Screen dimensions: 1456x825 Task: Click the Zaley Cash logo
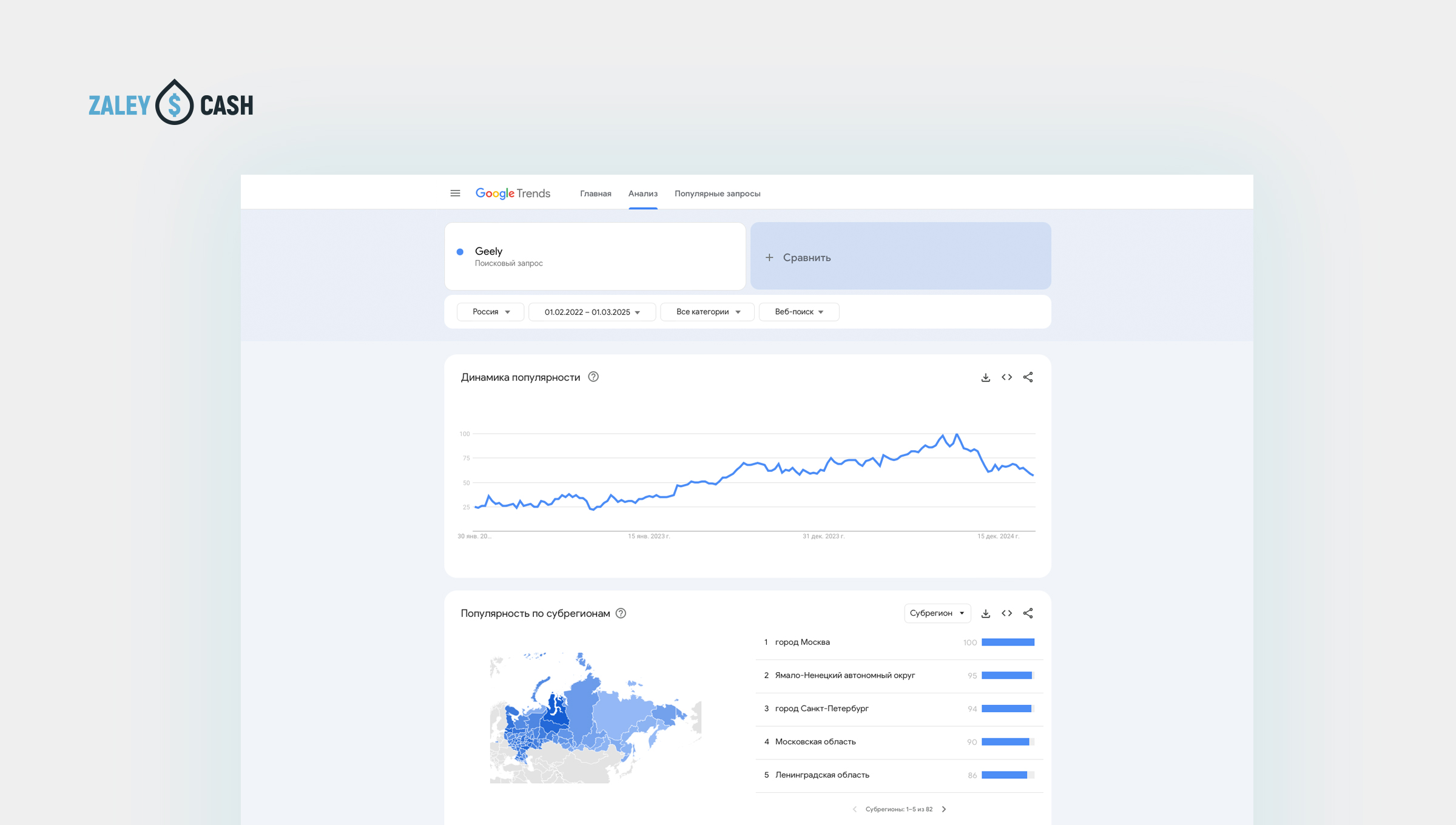[x=171, y=103]
